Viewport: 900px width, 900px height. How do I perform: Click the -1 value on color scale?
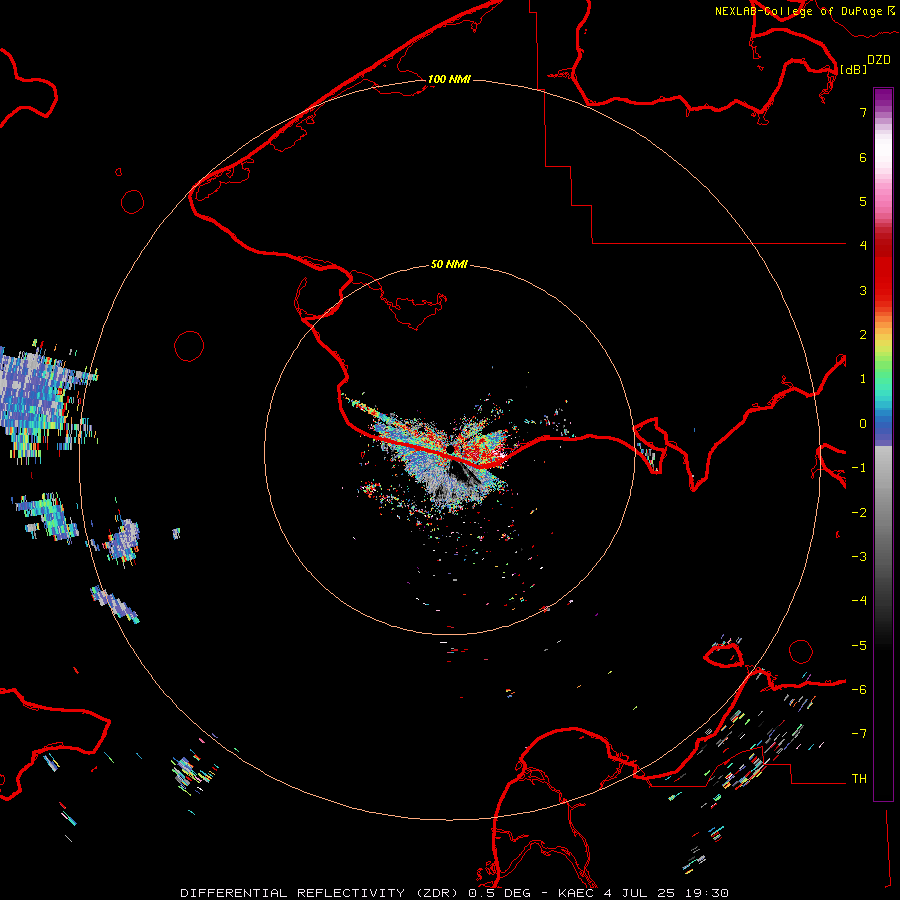click(859, 468)
